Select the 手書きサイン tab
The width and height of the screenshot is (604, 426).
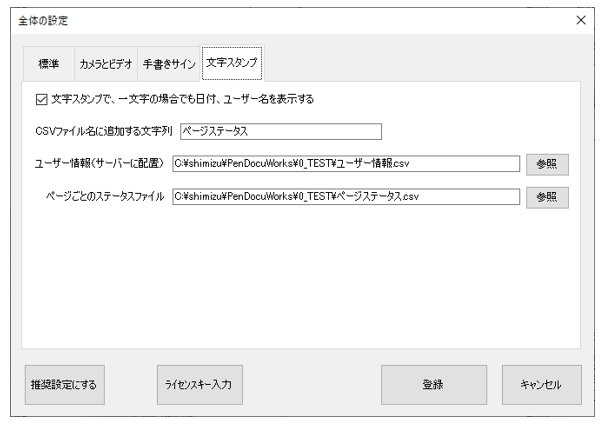tap(169, 64)
